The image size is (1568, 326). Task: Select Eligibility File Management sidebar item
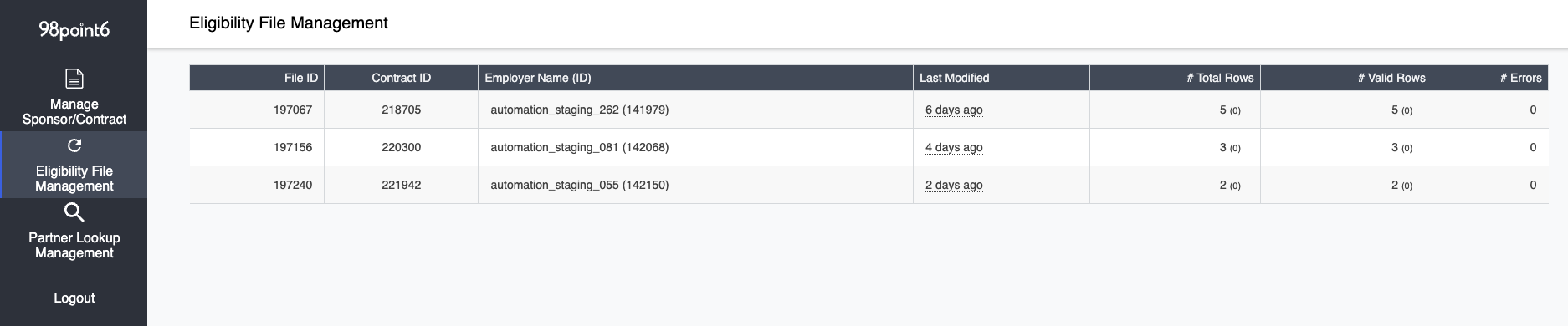74,165
